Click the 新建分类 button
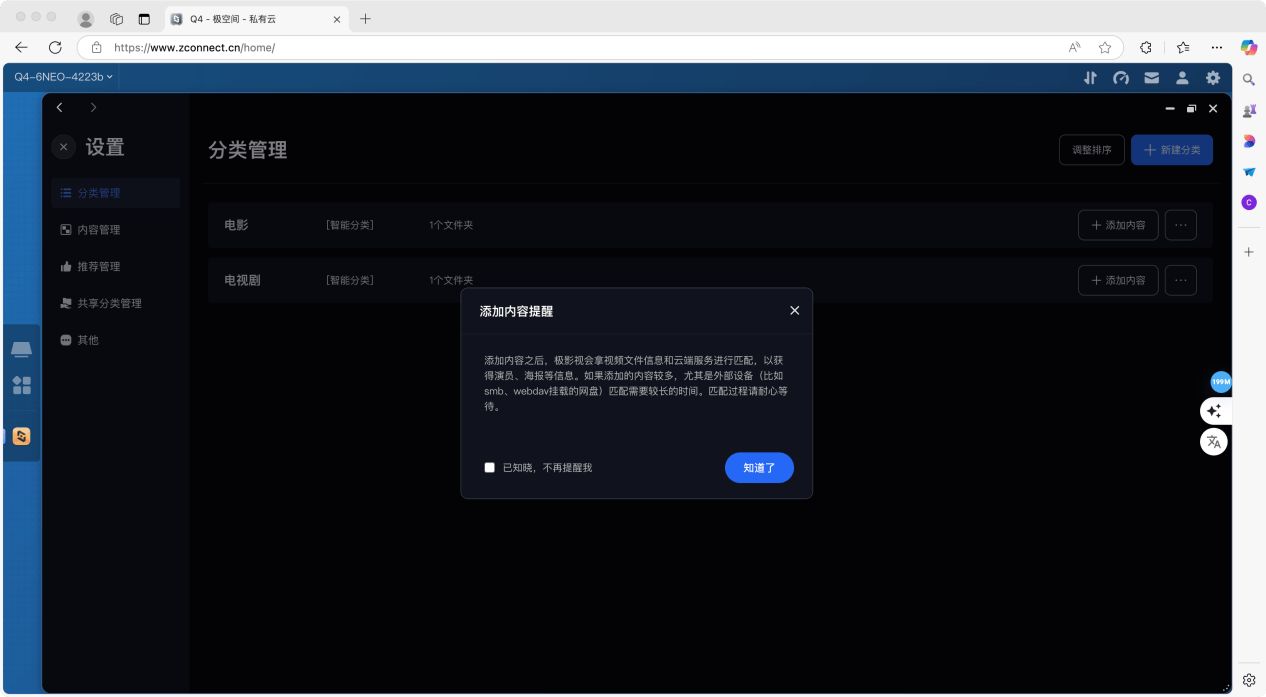This screenshot has width=1266, height=697. coord(1172,150)
